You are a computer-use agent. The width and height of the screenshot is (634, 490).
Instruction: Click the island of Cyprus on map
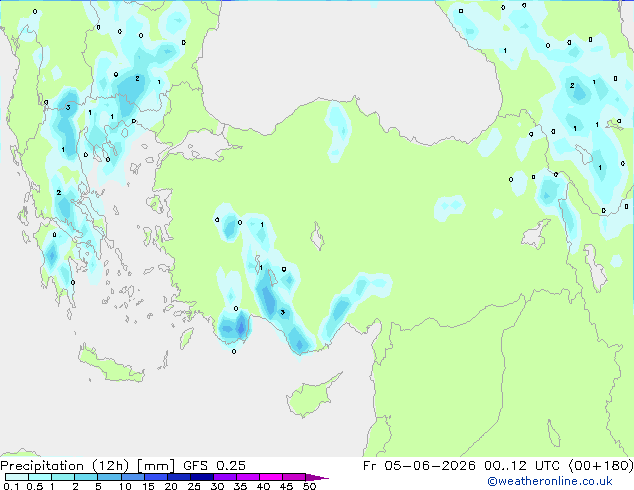[x=309, y=396]
